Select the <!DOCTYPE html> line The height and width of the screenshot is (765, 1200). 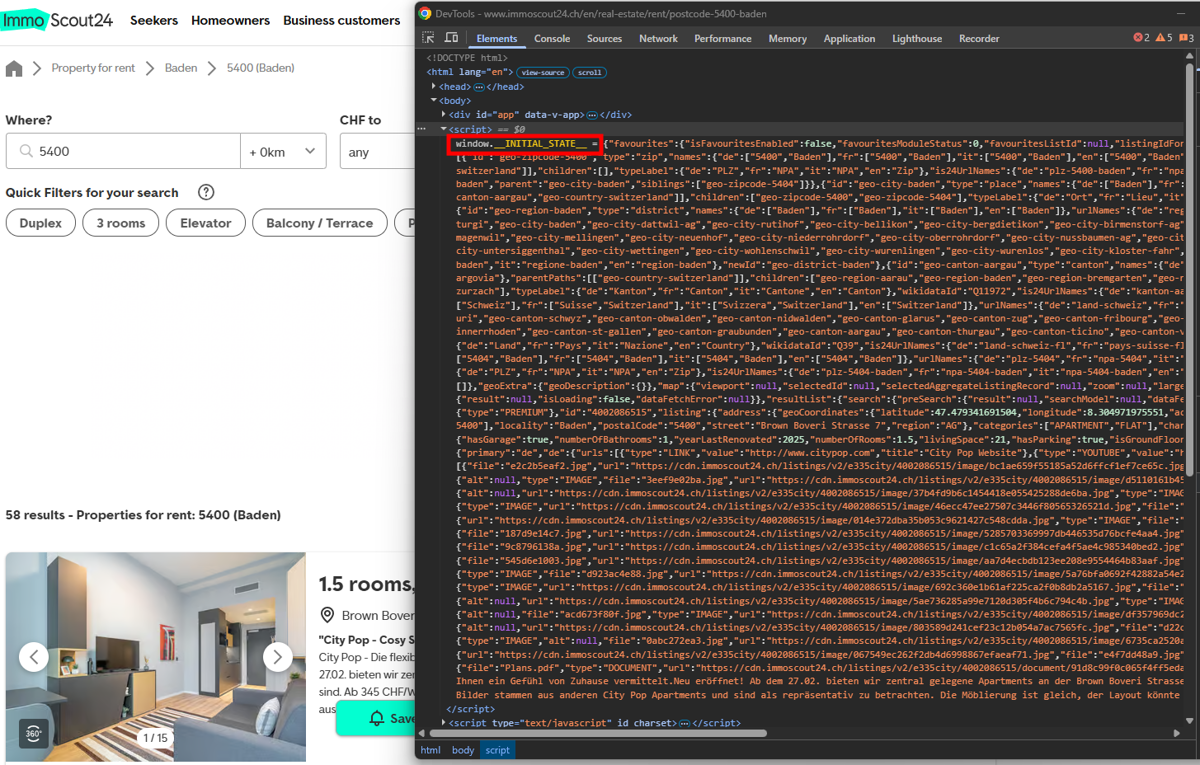click(467, 58)
